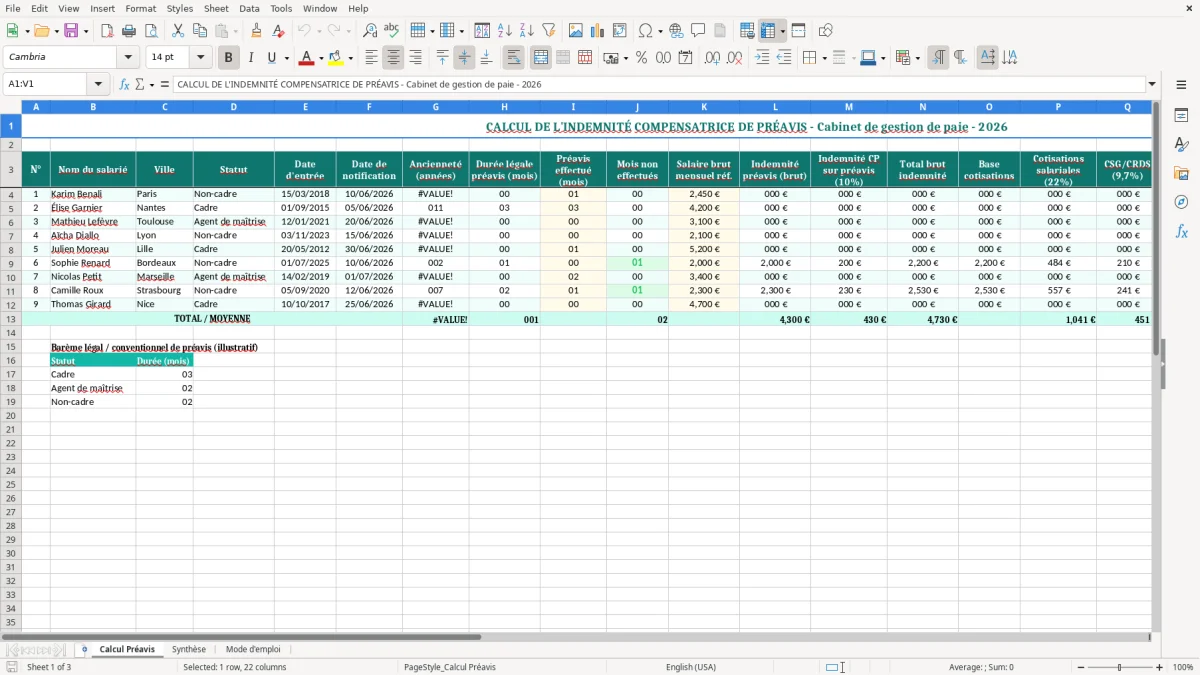Open the Styles menu
1200x675 pixels.
[x=180, y=8]
